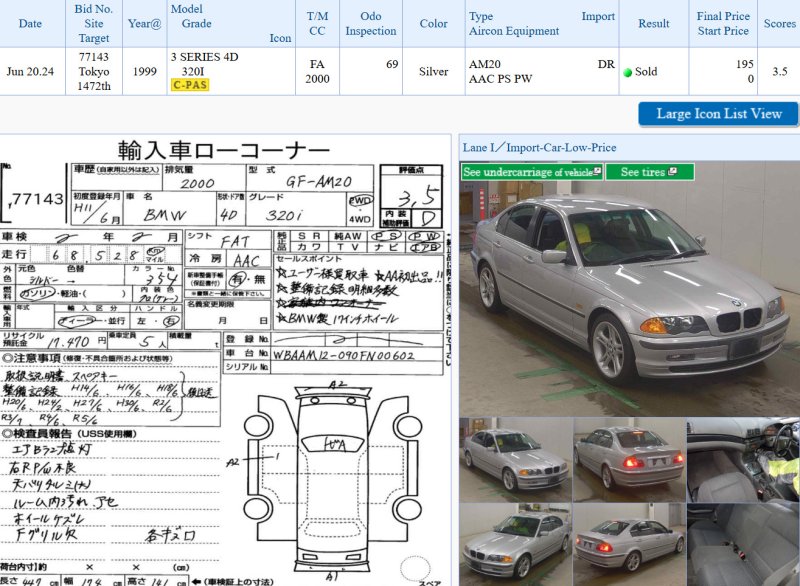Click the Lane I Import-Car-Low-Price label
This screenshot has width=800, height=586.
point(539,148)
